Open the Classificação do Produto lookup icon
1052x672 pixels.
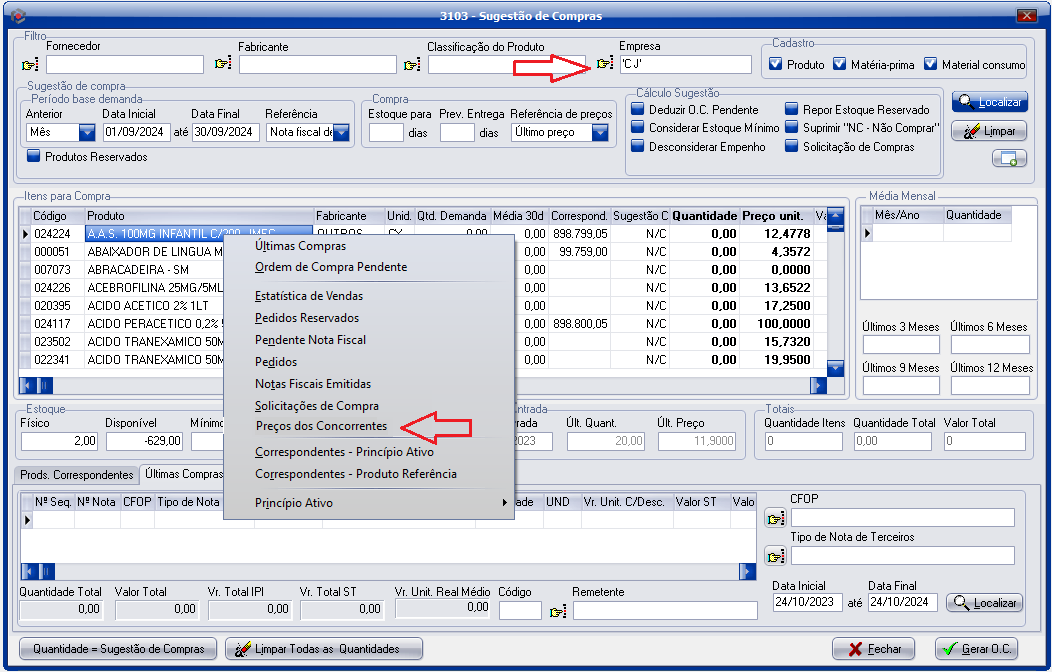(411, 65)
